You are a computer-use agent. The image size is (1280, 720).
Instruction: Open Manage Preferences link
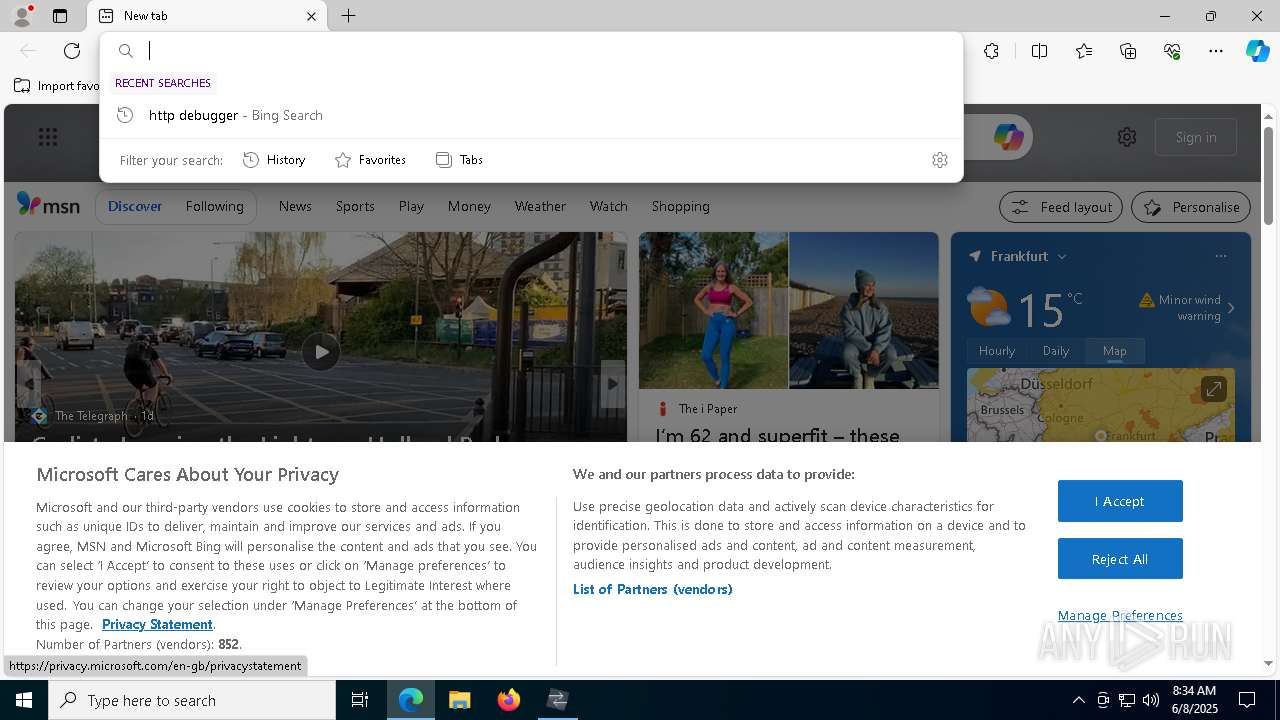click(1120, 615)
